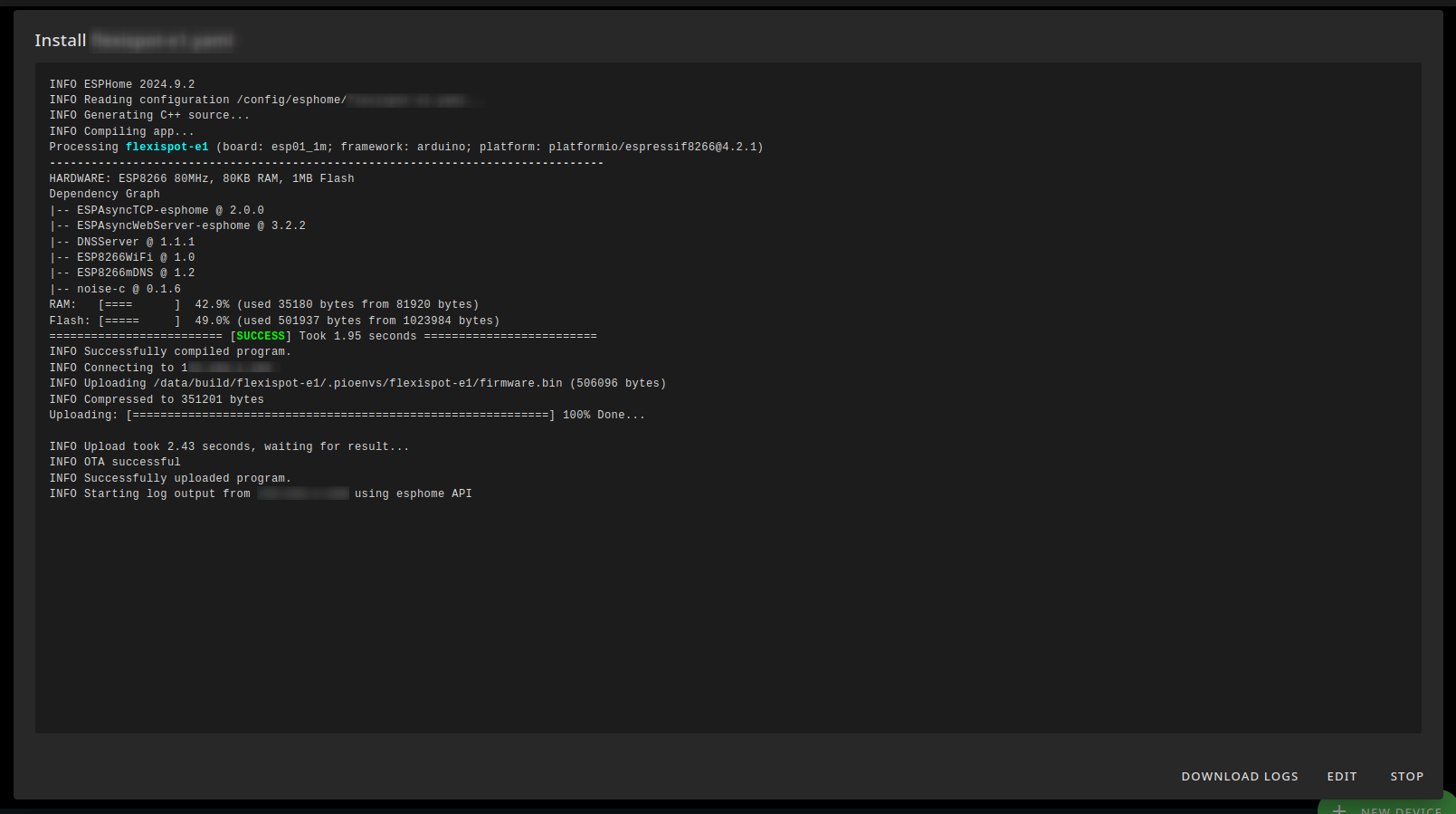Click the Install dialog title
The image size is (1456, 814).
(x=61, y=41)
